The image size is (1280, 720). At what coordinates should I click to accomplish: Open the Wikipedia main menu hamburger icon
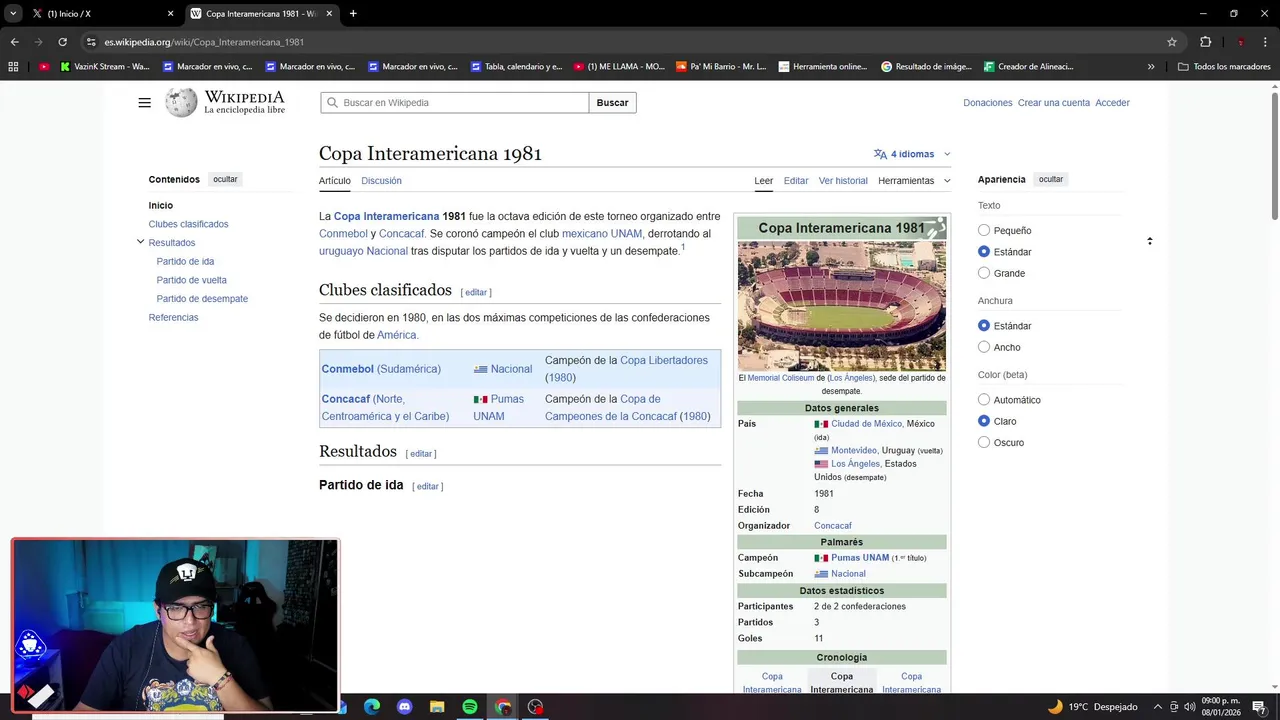(x=144, y=103)
